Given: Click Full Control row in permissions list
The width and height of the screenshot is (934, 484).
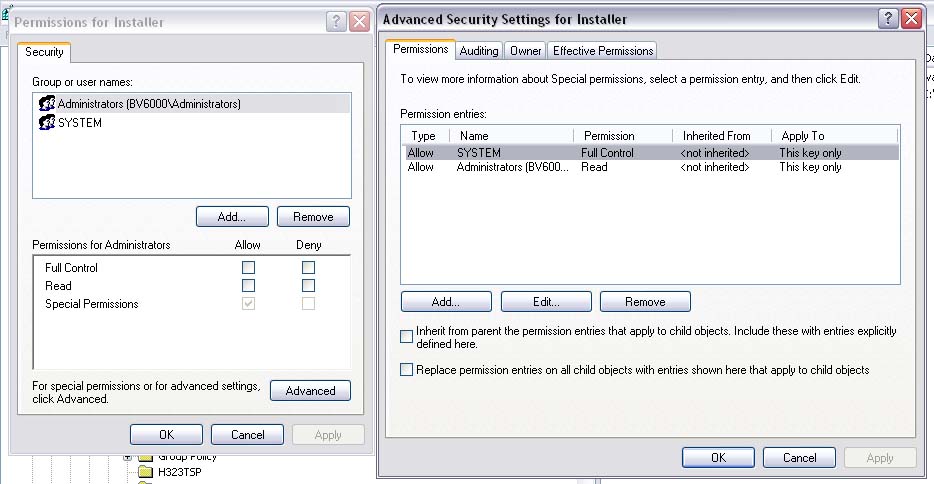Looking at the screenshot, I should pyautogui.click(x=192, y=268).
